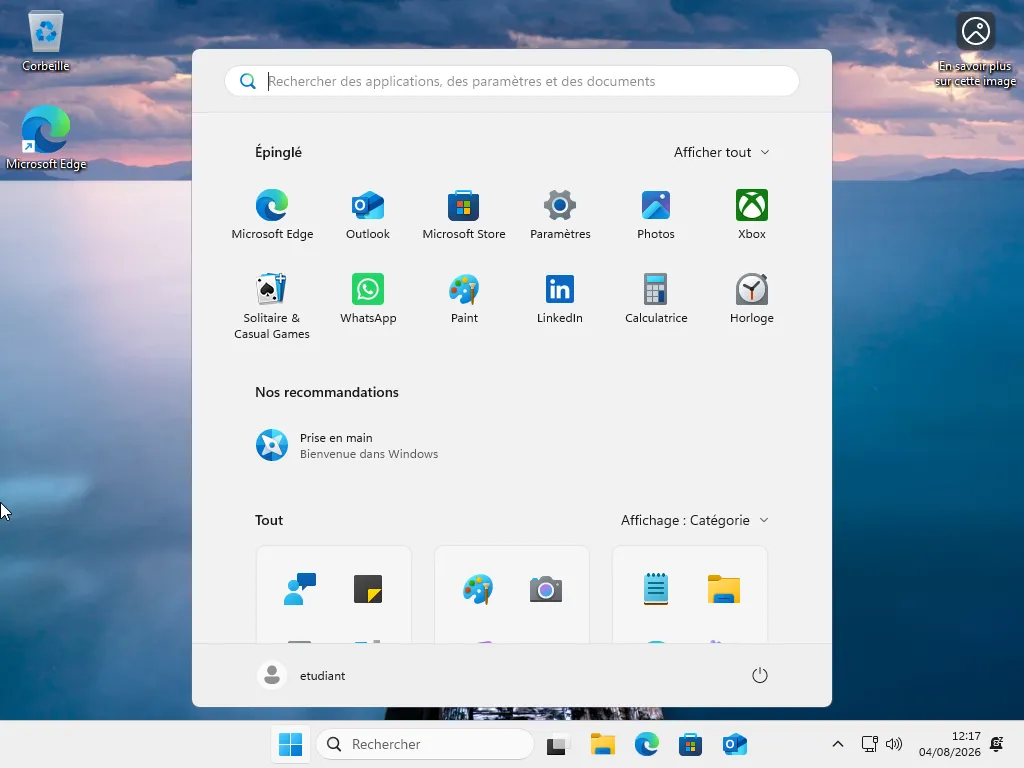Launch Outlook from pinned apps

pyautogui.click(x=368, y=215)
